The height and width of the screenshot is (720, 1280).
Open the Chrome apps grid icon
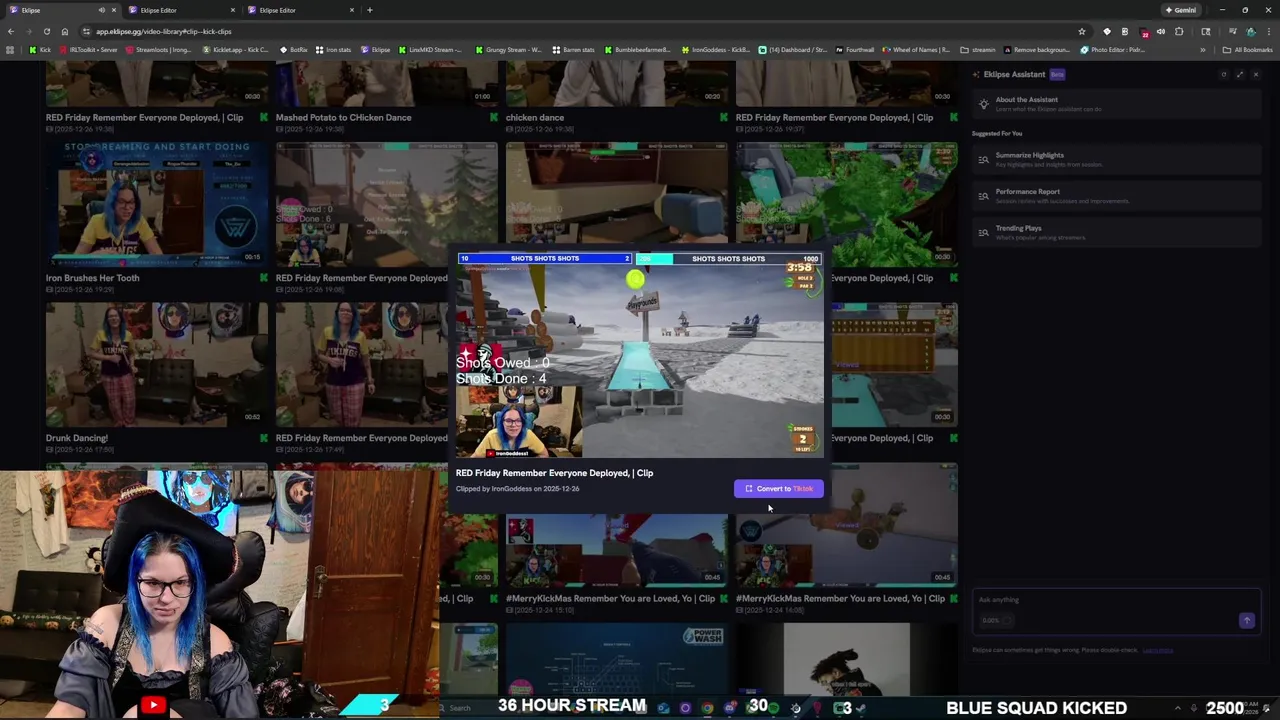coord(10,50)
